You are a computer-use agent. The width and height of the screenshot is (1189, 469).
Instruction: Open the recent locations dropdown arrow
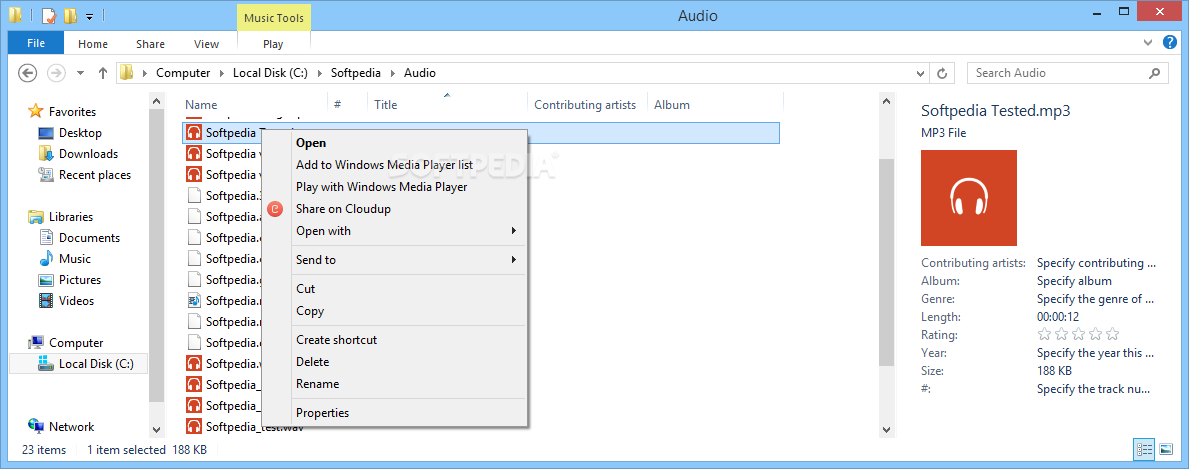[x=81, y=74]
